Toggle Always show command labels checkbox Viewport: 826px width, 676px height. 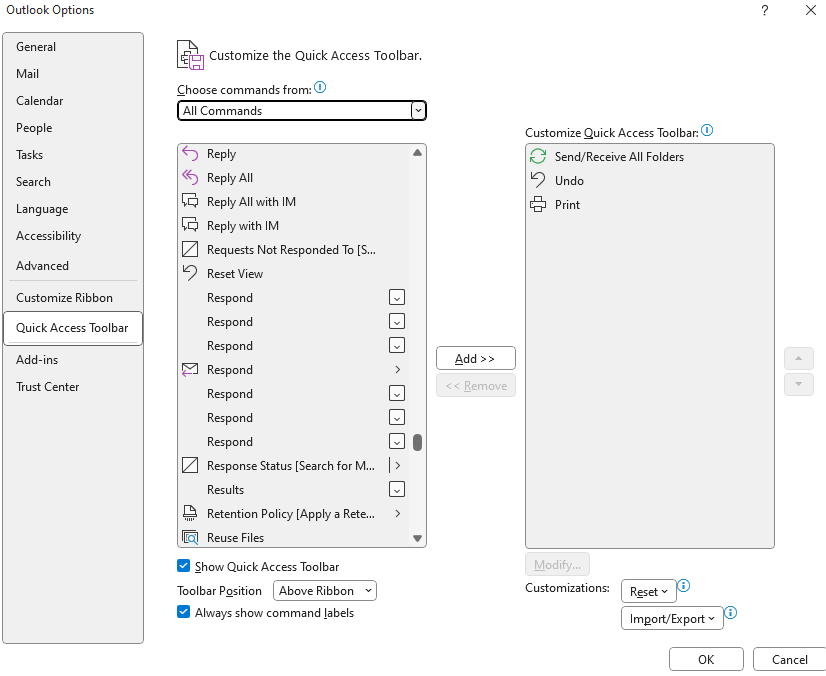pyautogui.click(x=183, y=612)
